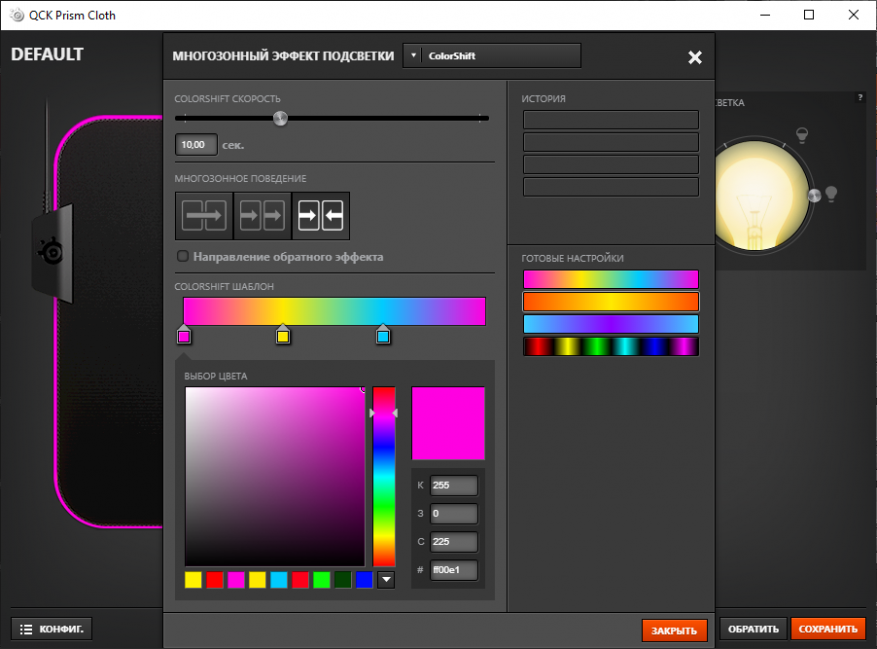The width and height of the screenshot is (877, 649).
Task: Click the saturation-brightness color square
Action: coord(275,477)
